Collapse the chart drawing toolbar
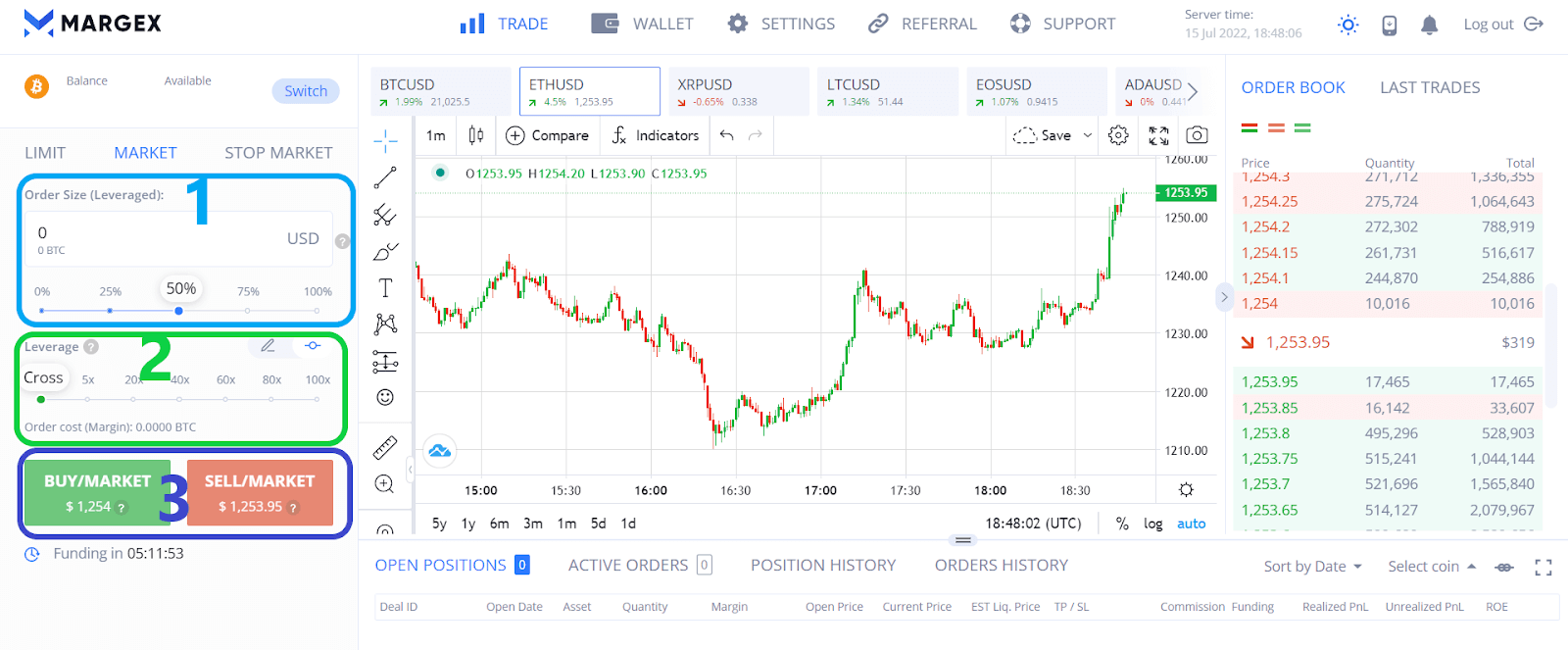The height and width of the screenshot is (650, 1568). 411,470
